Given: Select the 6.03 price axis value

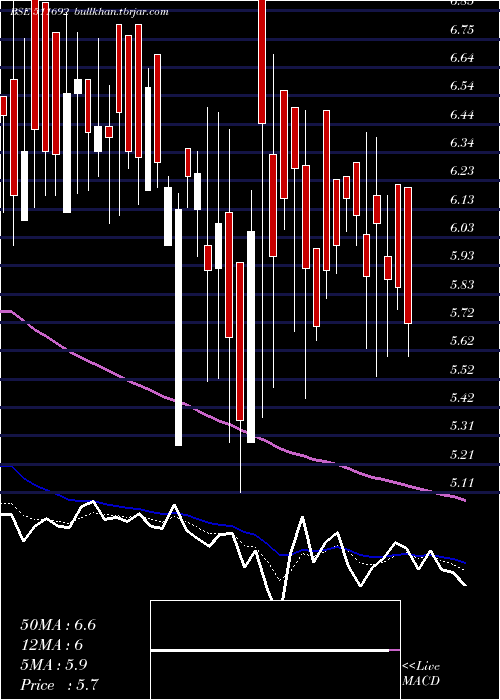Looking at the screenshot, I should coord(462,228).
